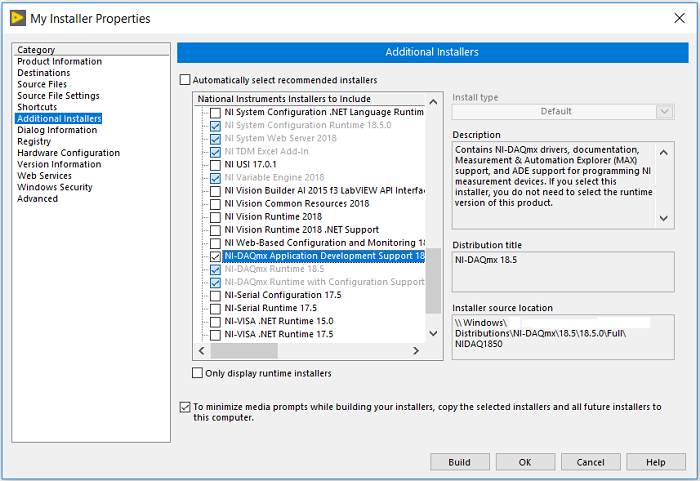Go to the Windows Security category
Image resolution: width=700 pixels, height=481 pixels.
coord(54,187)
